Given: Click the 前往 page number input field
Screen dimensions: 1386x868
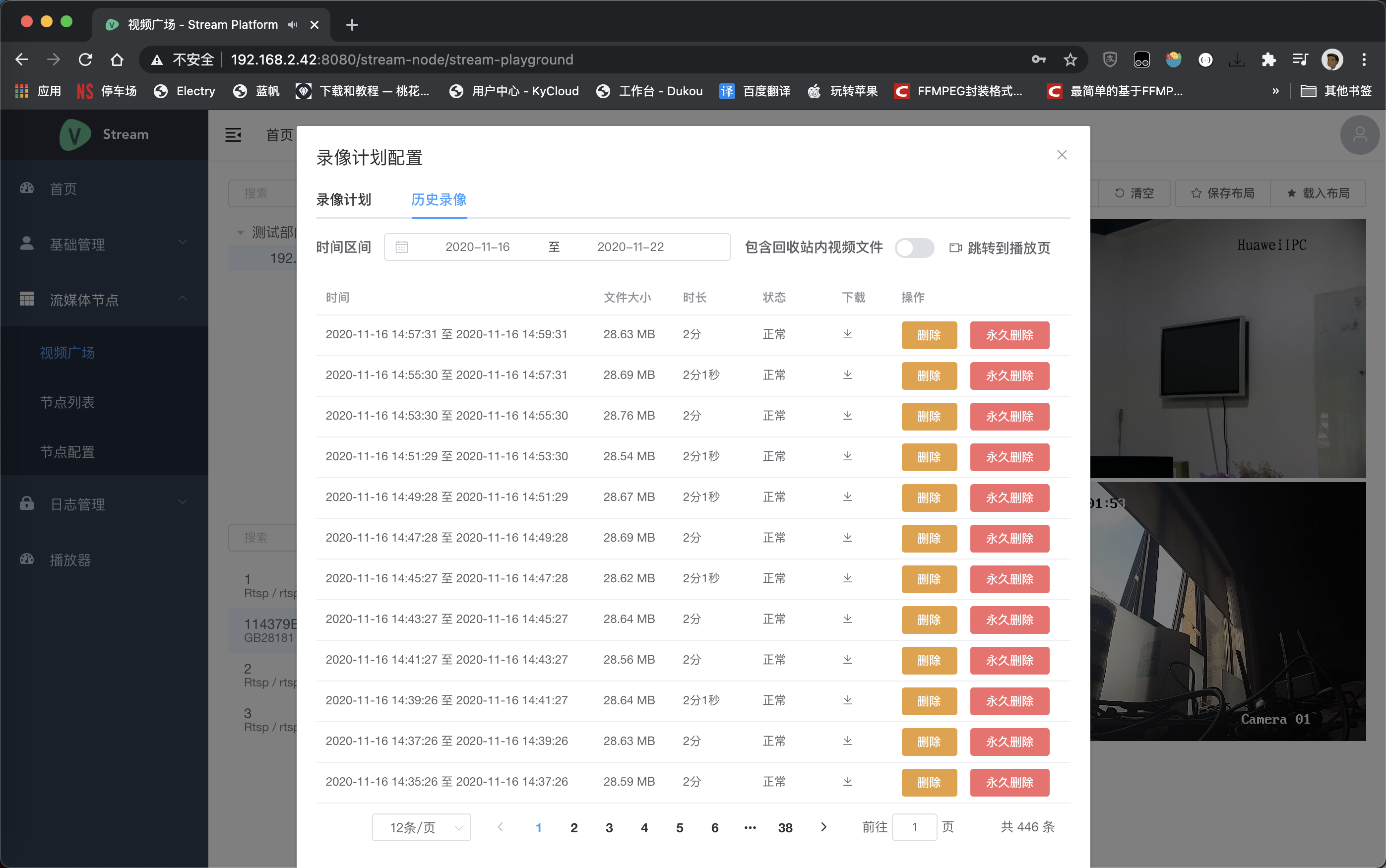Looking at the screenshot, I should (x=914, y=827).
